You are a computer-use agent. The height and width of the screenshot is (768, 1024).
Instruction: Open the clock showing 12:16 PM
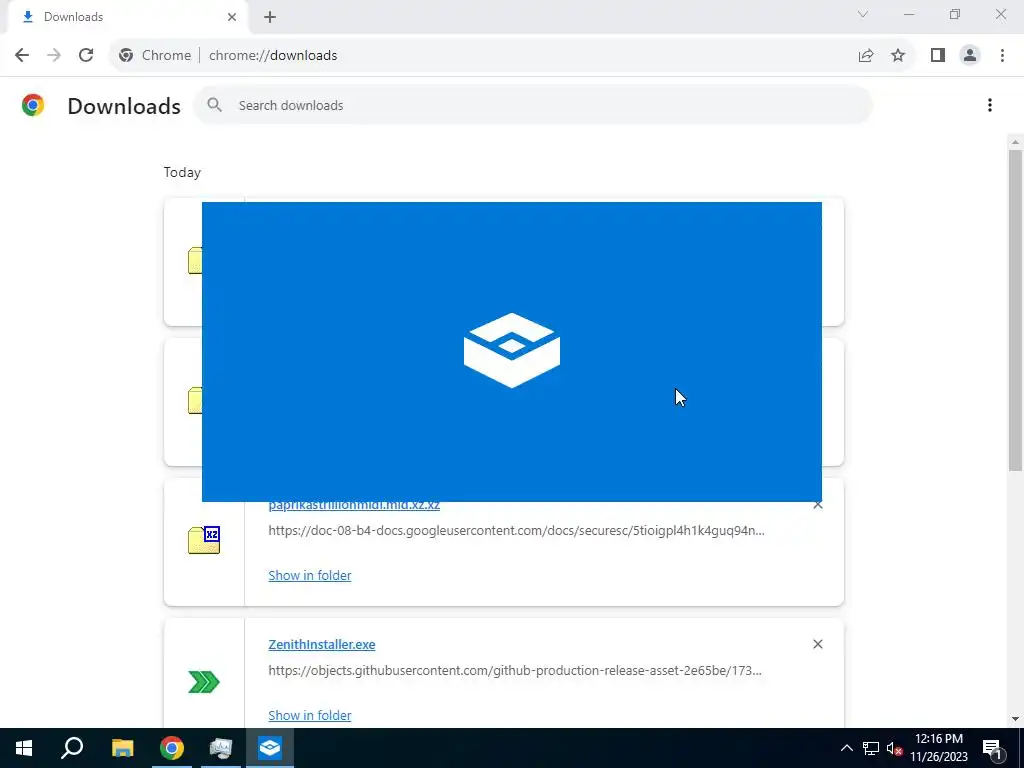[939, 748]
